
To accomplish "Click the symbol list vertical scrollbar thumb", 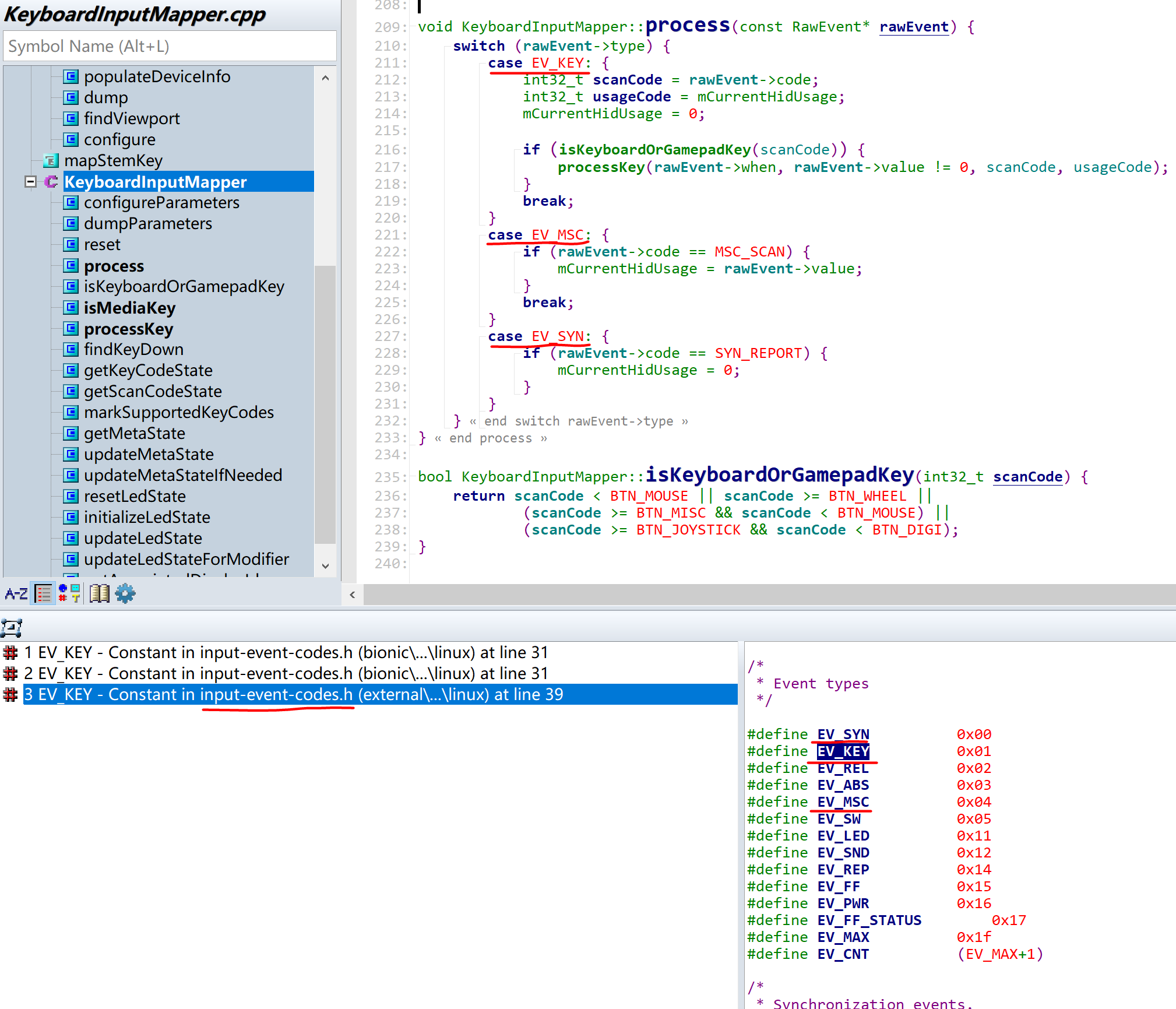I will [325, 404].
